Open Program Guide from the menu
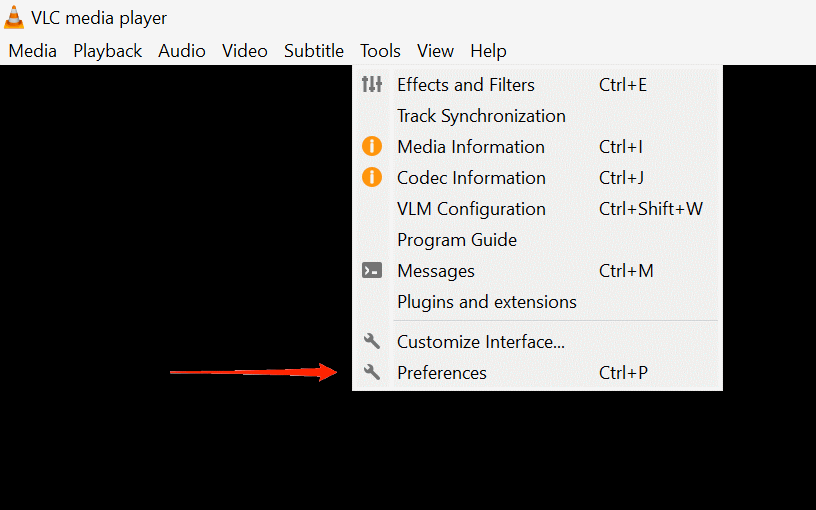 (457, 240)
